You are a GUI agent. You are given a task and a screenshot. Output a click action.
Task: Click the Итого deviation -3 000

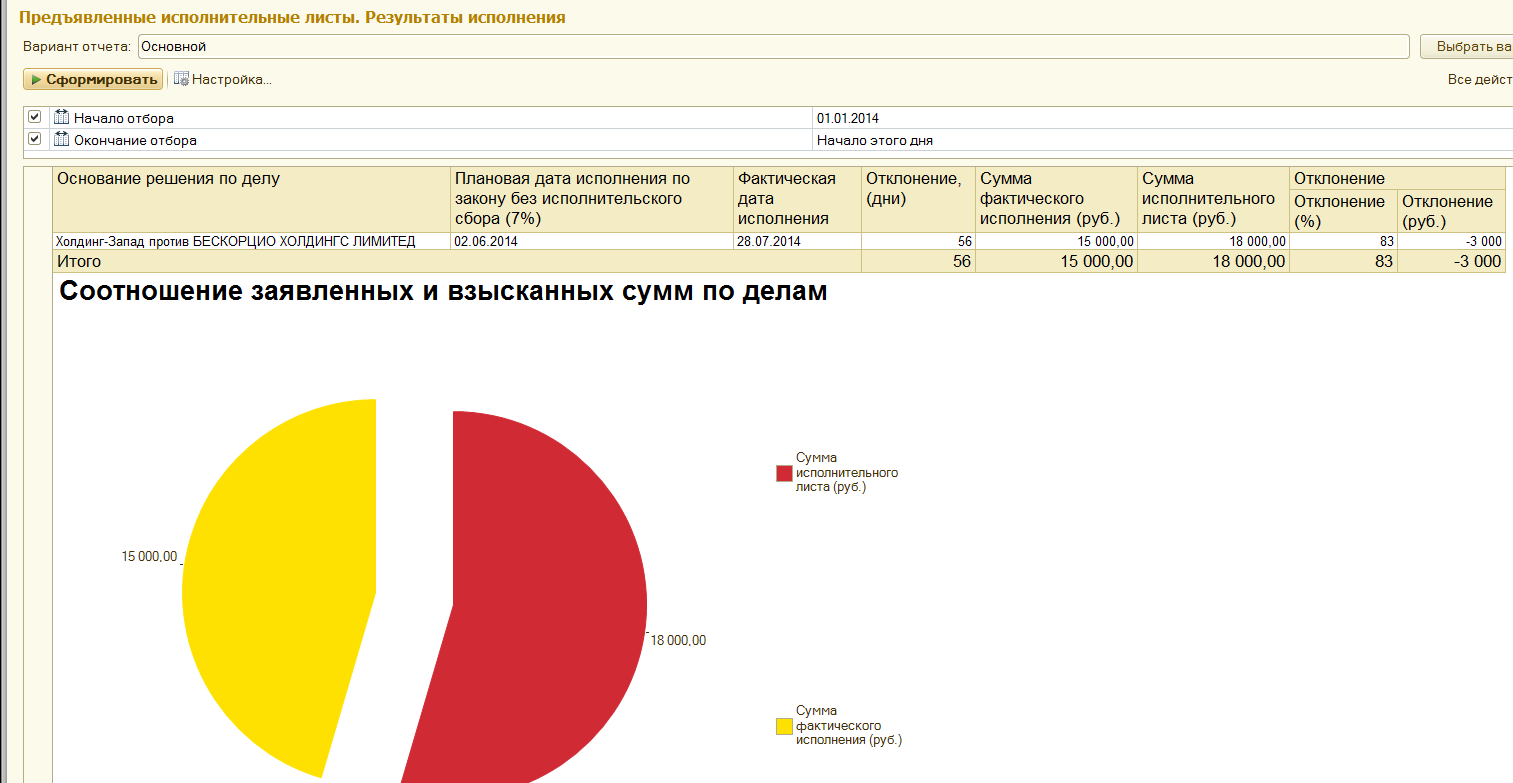pos(1451,261)
